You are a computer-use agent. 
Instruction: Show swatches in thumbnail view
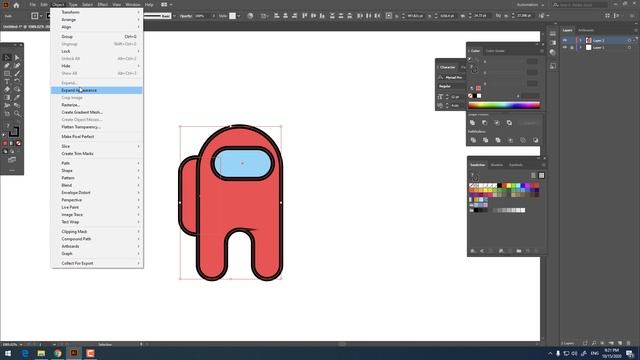point(541,176)
